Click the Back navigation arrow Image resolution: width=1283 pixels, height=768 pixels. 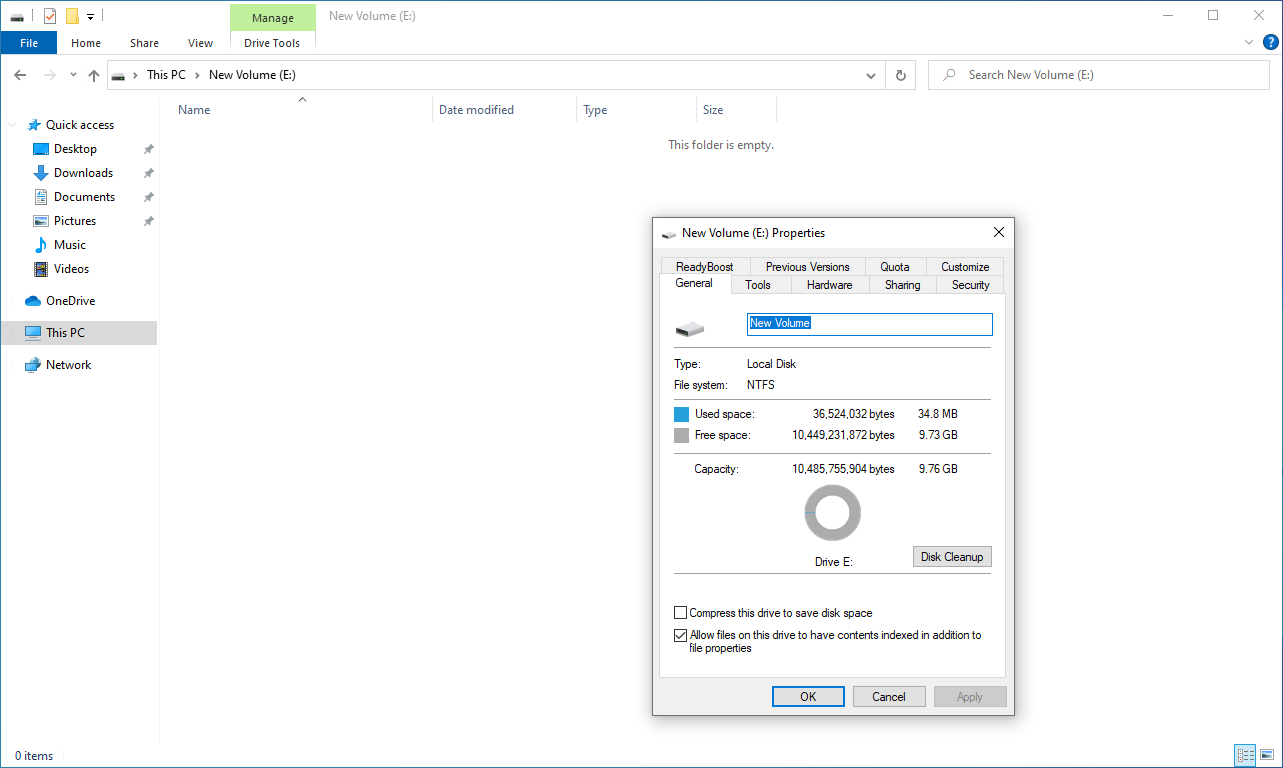[20, 75]
